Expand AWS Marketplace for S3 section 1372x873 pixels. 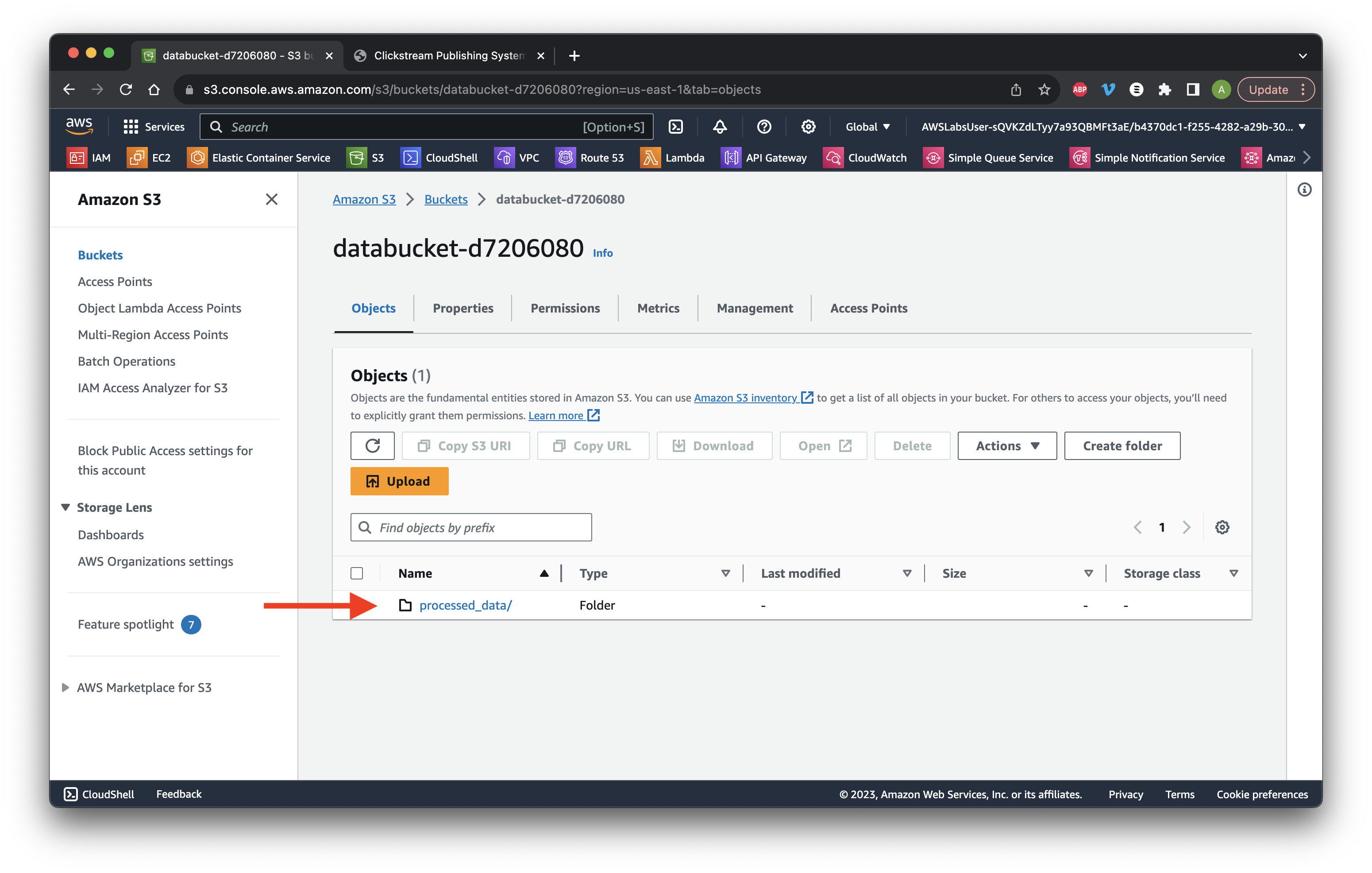point(65,687)
